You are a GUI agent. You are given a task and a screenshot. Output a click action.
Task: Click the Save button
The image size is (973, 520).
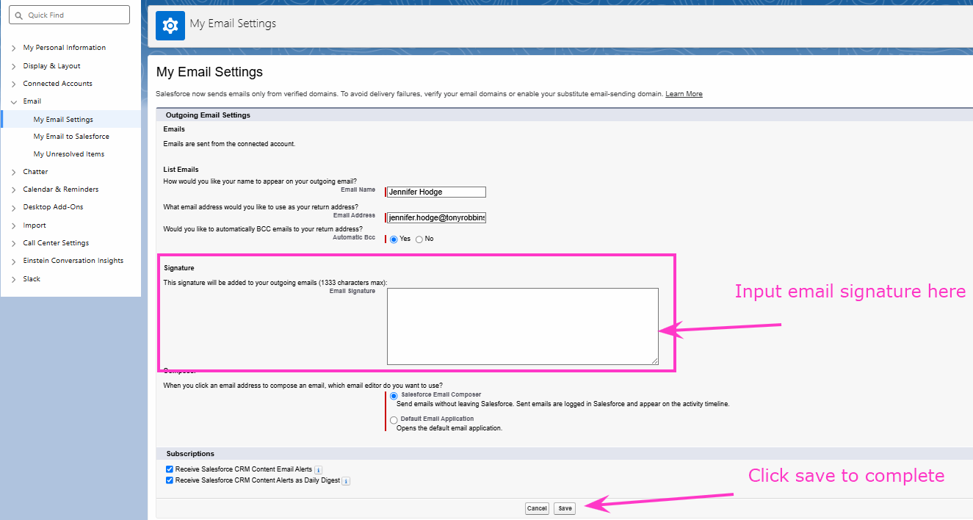565,508
